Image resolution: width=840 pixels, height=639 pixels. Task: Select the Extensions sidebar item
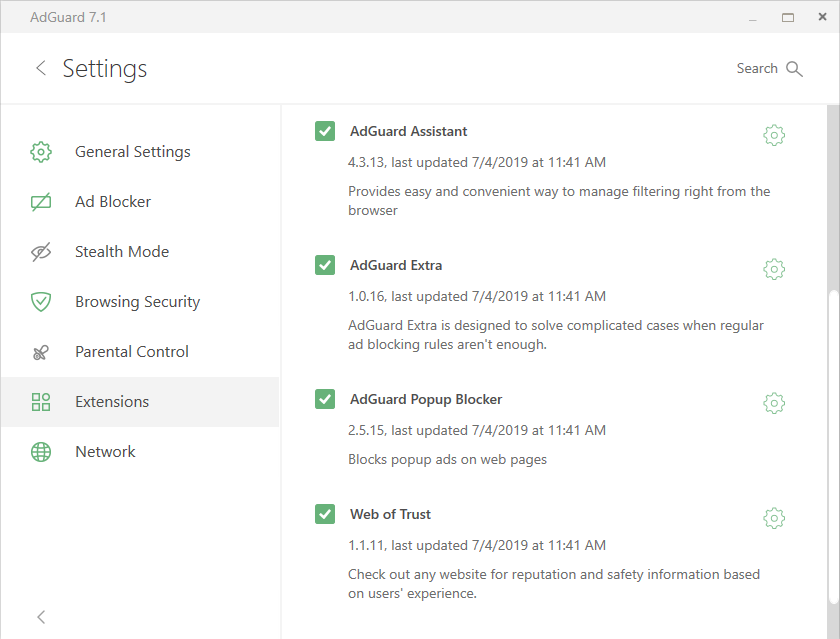(139, 402)
